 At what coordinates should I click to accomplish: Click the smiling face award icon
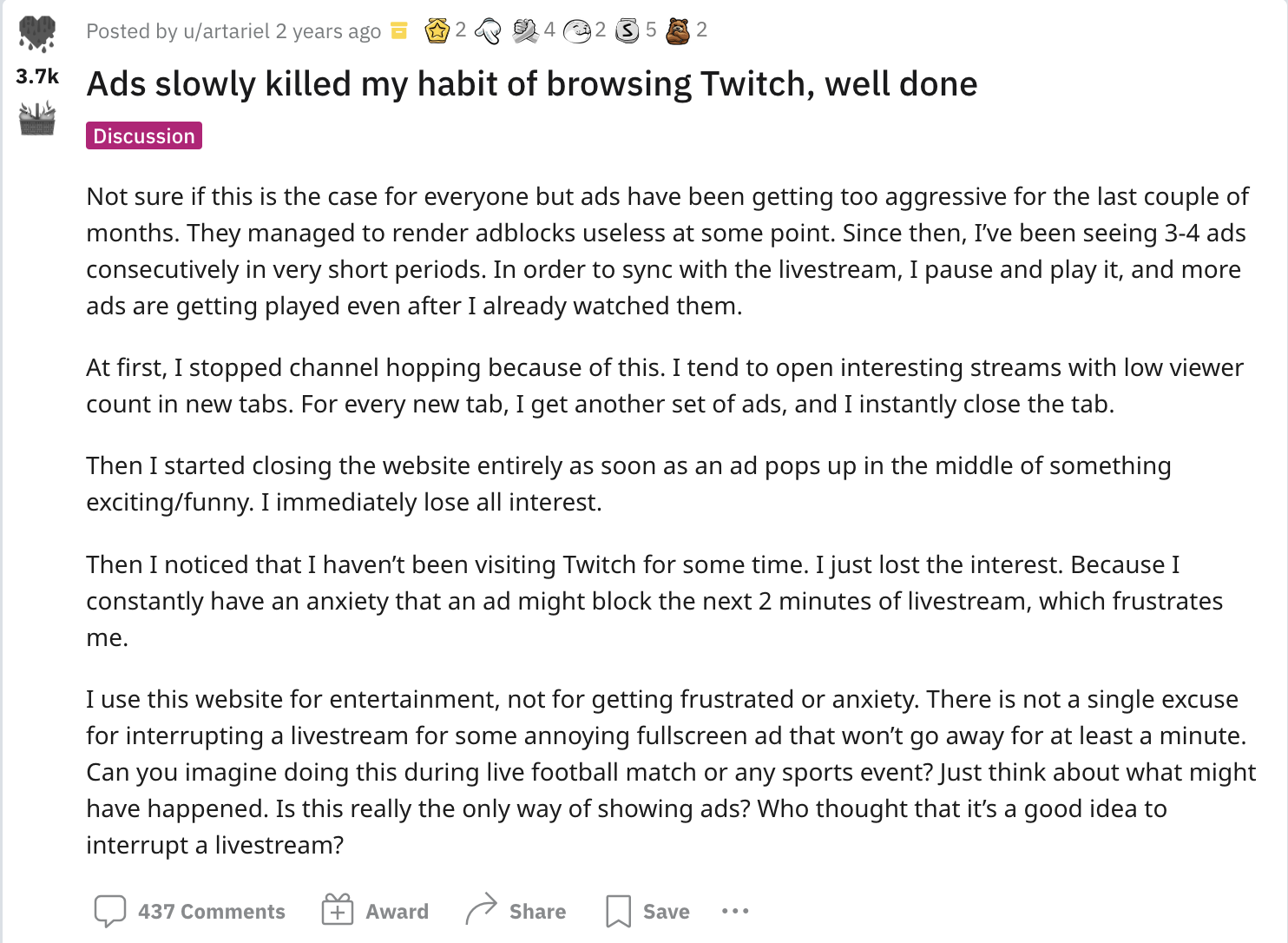(576, 31)
